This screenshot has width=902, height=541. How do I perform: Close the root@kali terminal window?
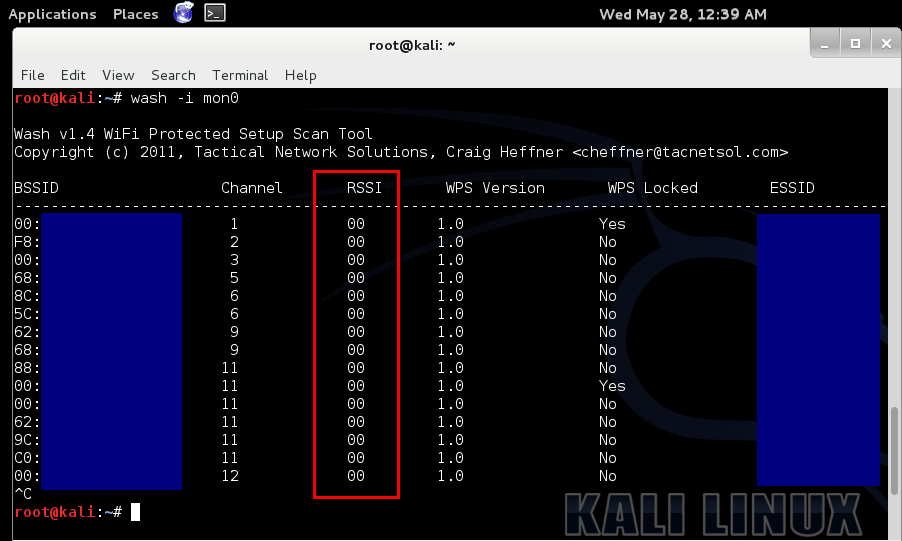point(885,43)
